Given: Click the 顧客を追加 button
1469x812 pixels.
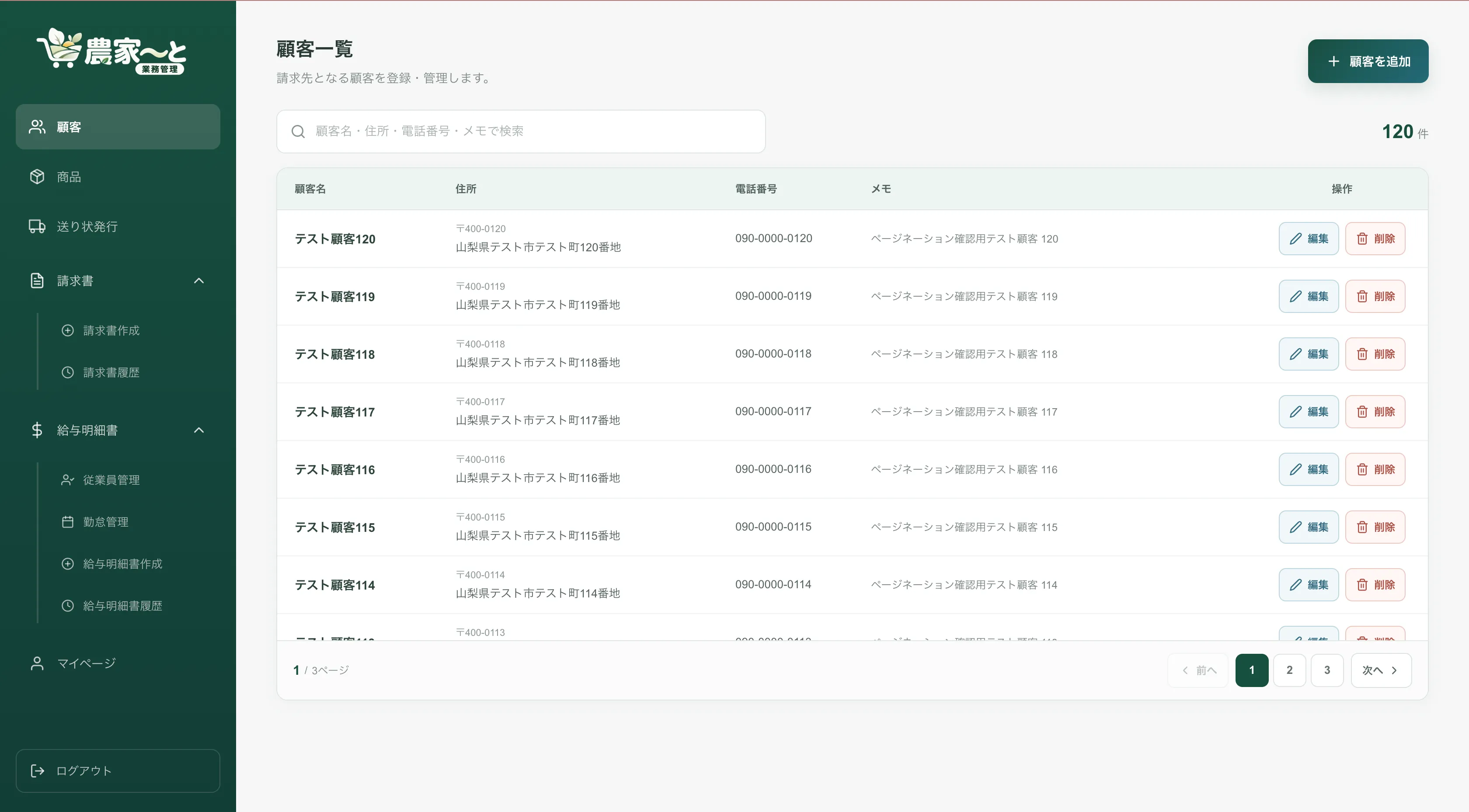Looking at the screenshot, I should [x=1368, y=61].
